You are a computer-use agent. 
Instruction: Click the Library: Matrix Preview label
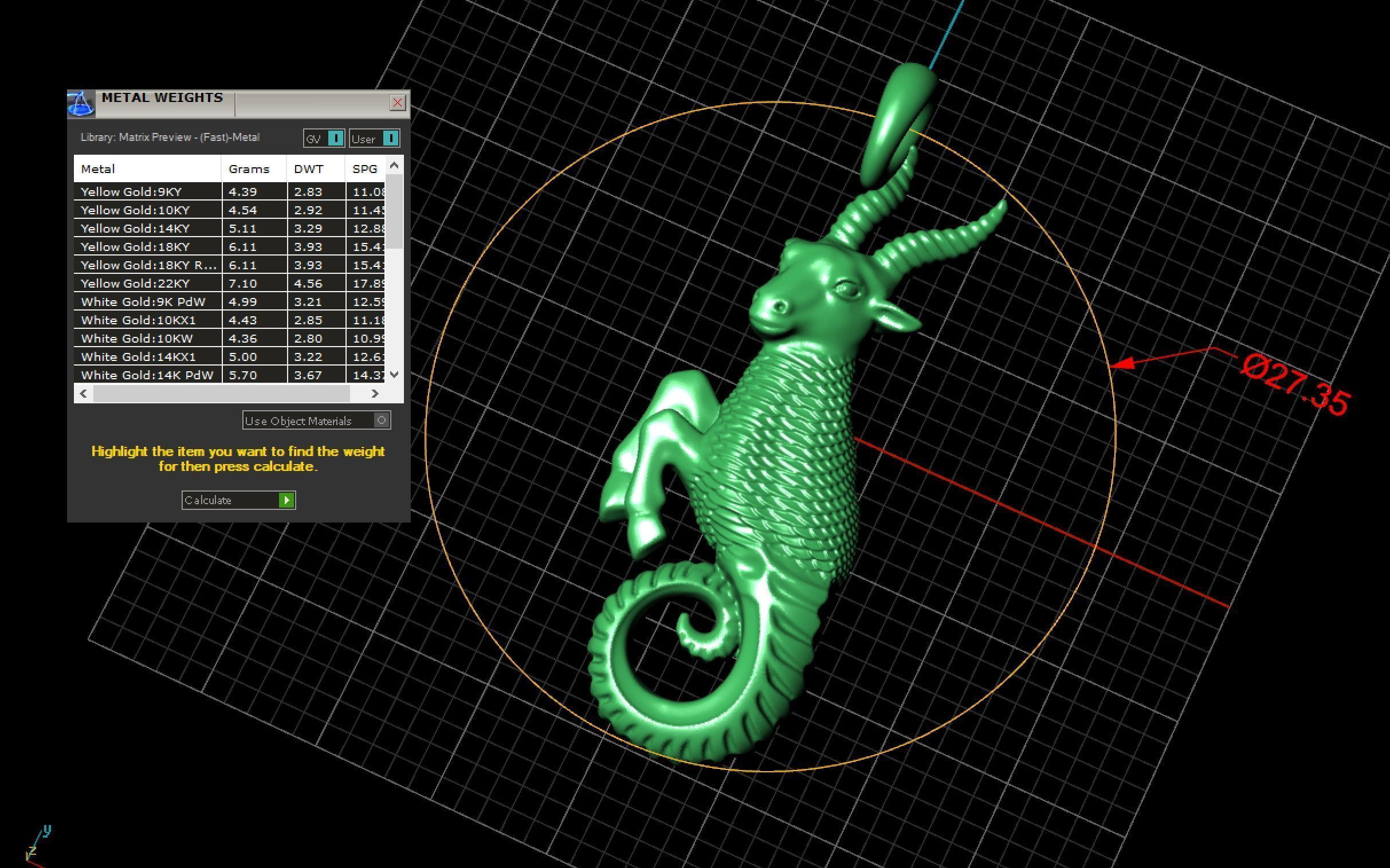pyautogui.click(x=170, y=137)
